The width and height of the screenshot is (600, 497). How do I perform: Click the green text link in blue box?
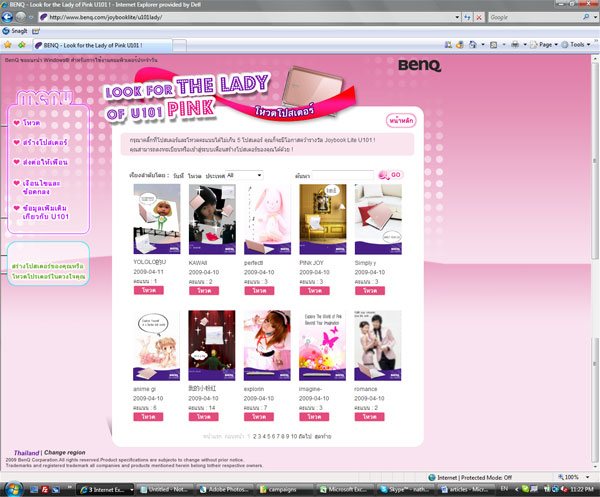pyautogui.click(x=48, y=271)
